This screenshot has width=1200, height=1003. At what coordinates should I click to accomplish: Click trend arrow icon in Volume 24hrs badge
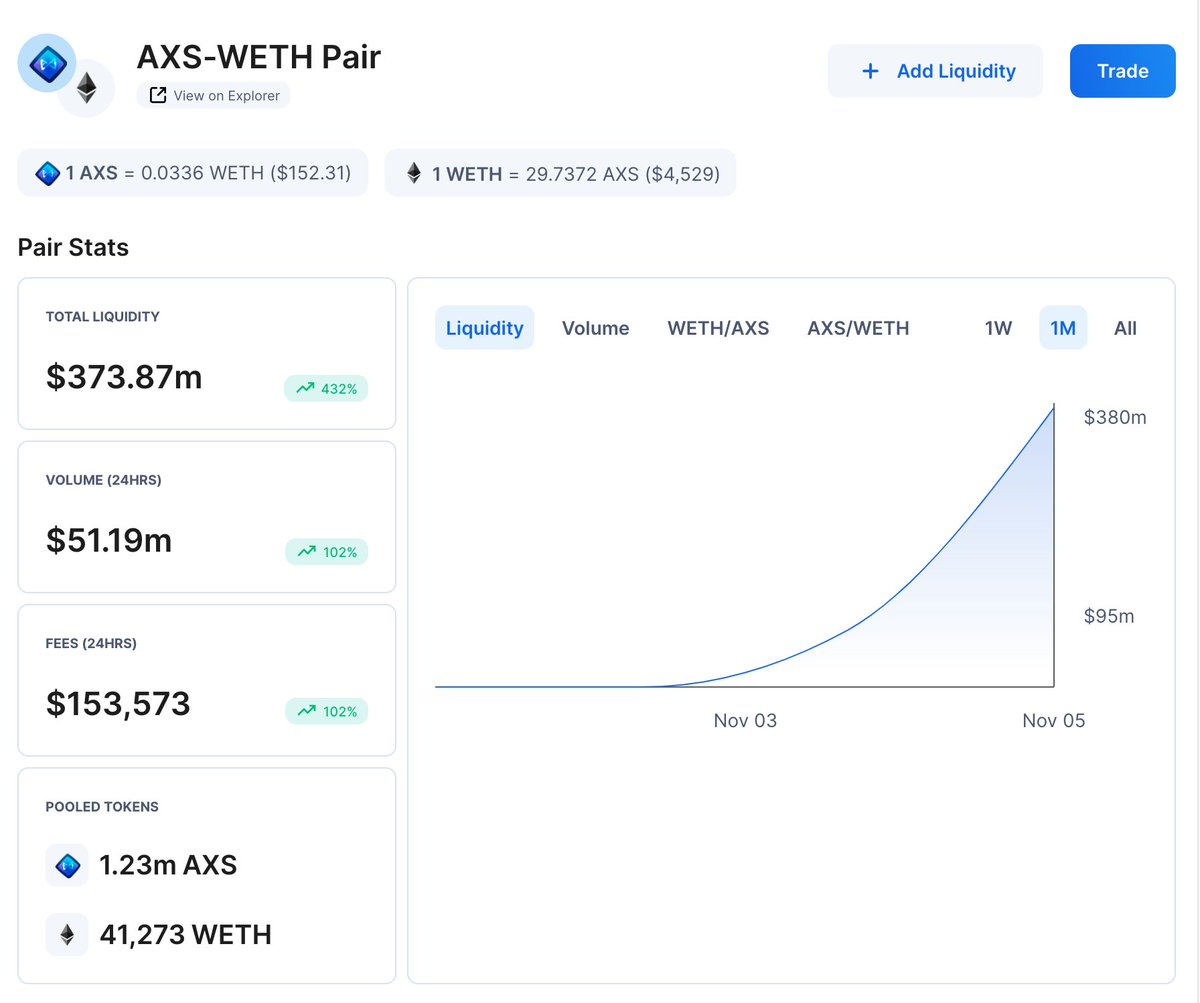pos(305,551)
